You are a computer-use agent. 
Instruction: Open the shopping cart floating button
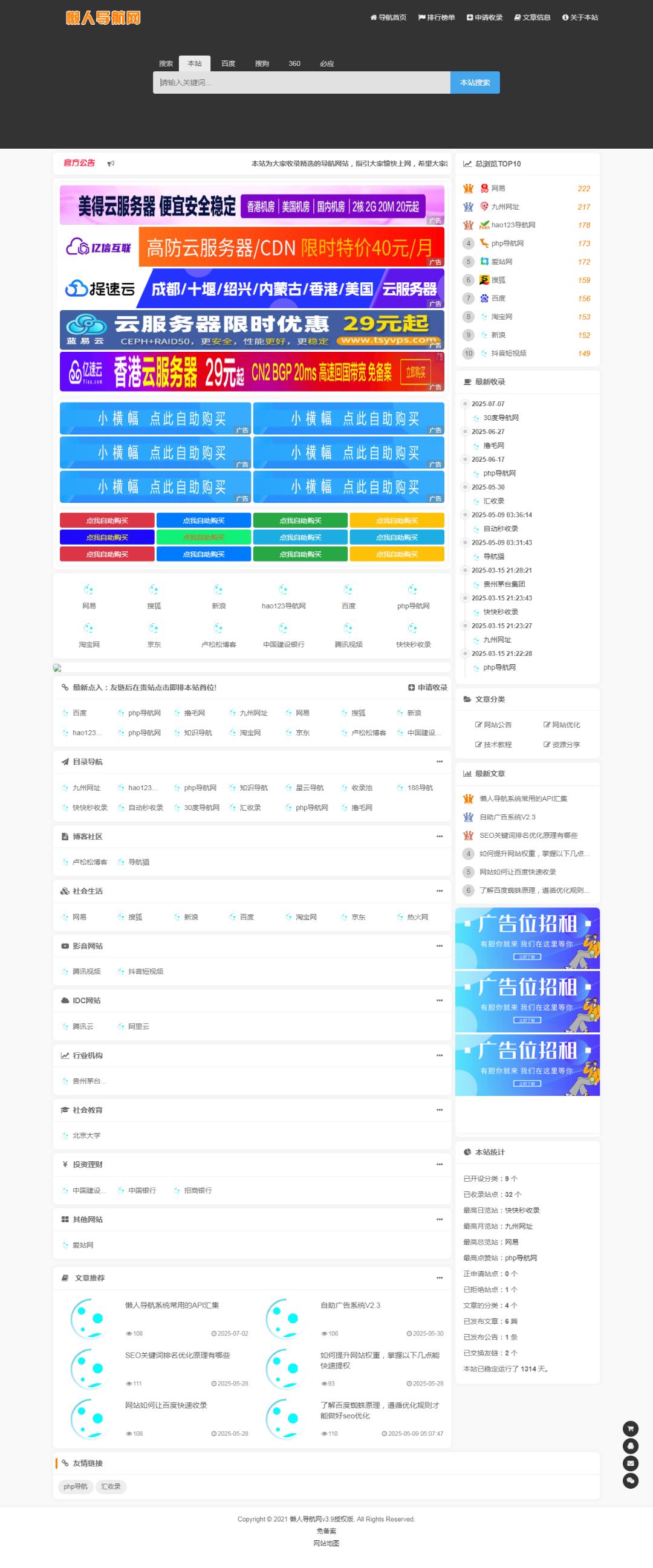[631, 1428]
